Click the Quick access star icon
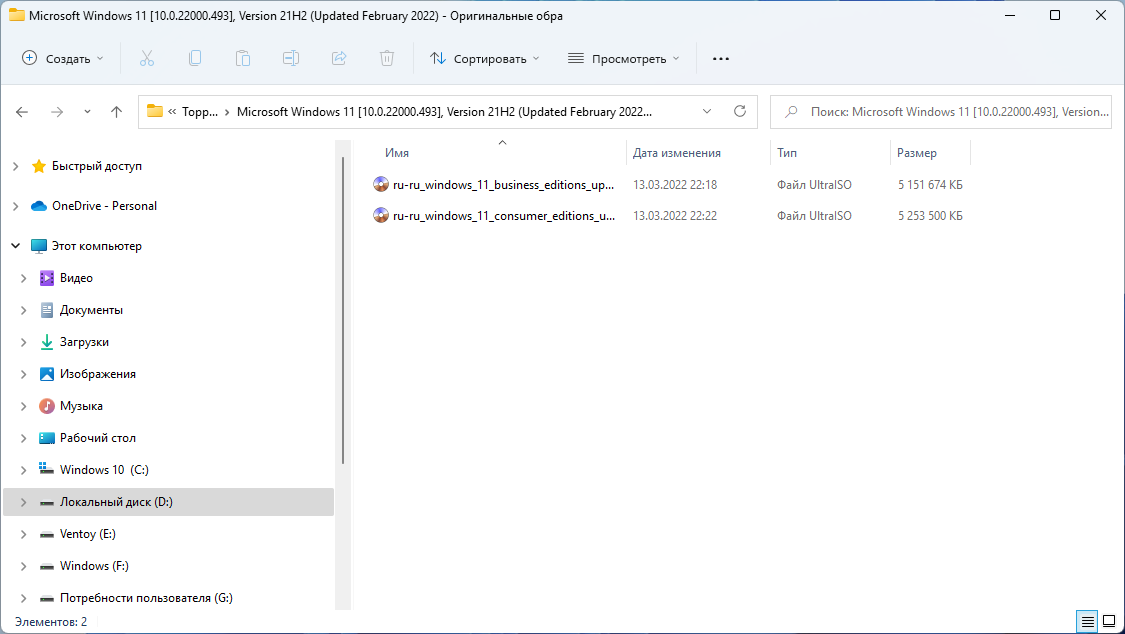Image resolution: width=1125 pixels, height=634 pixels. pyautogui.click(x=39, y=166)
